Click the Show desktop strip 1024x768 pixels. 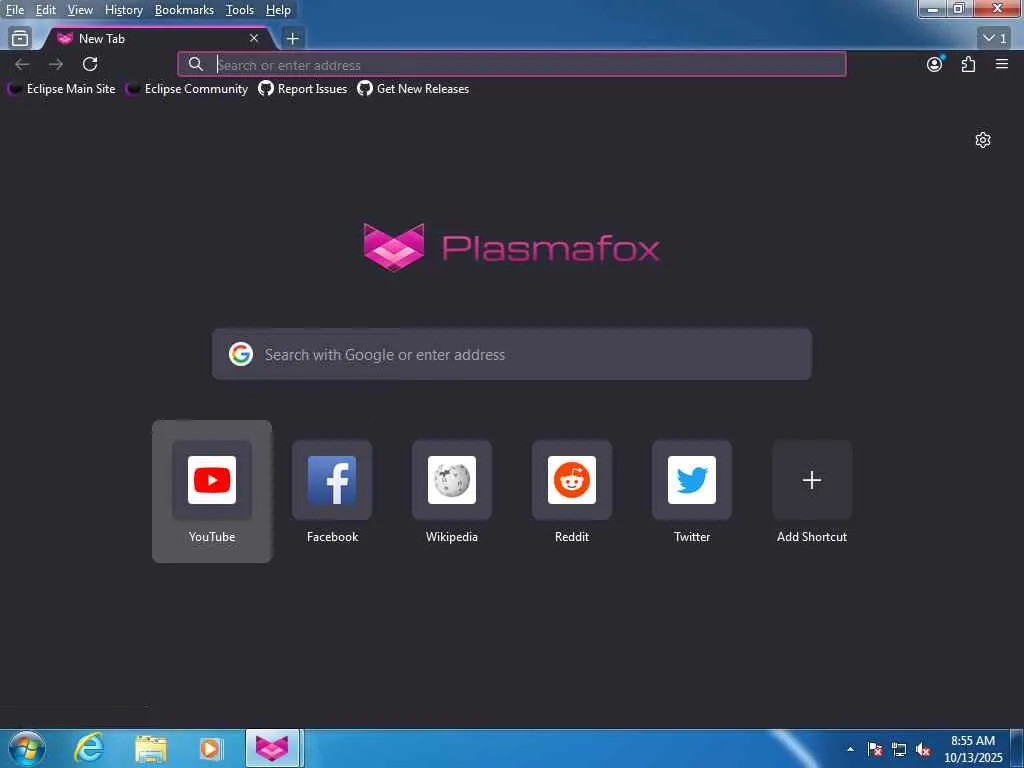1017,748
